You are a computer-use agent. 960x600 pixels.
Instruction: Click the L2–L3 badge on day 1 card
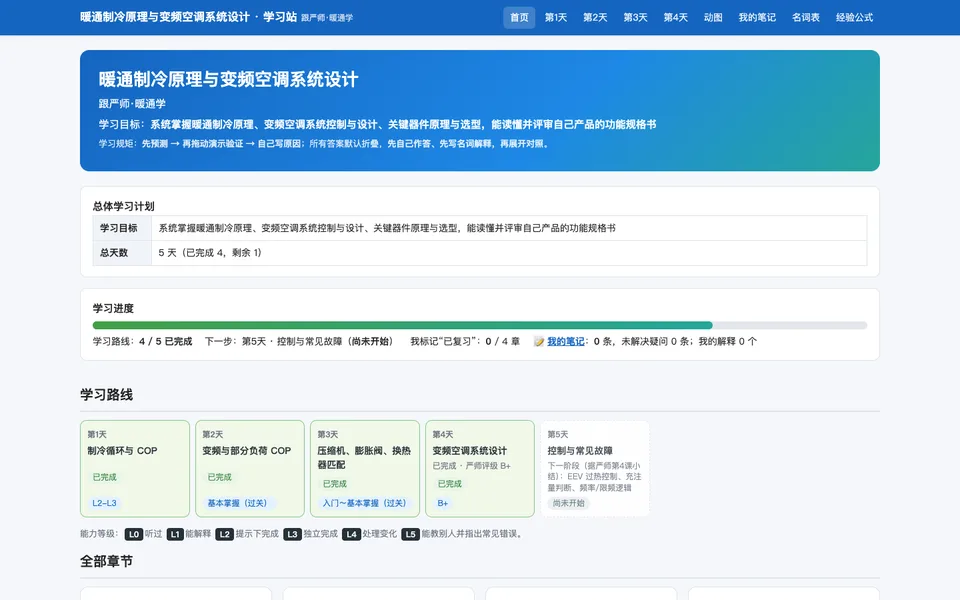(x=104, y=503)
